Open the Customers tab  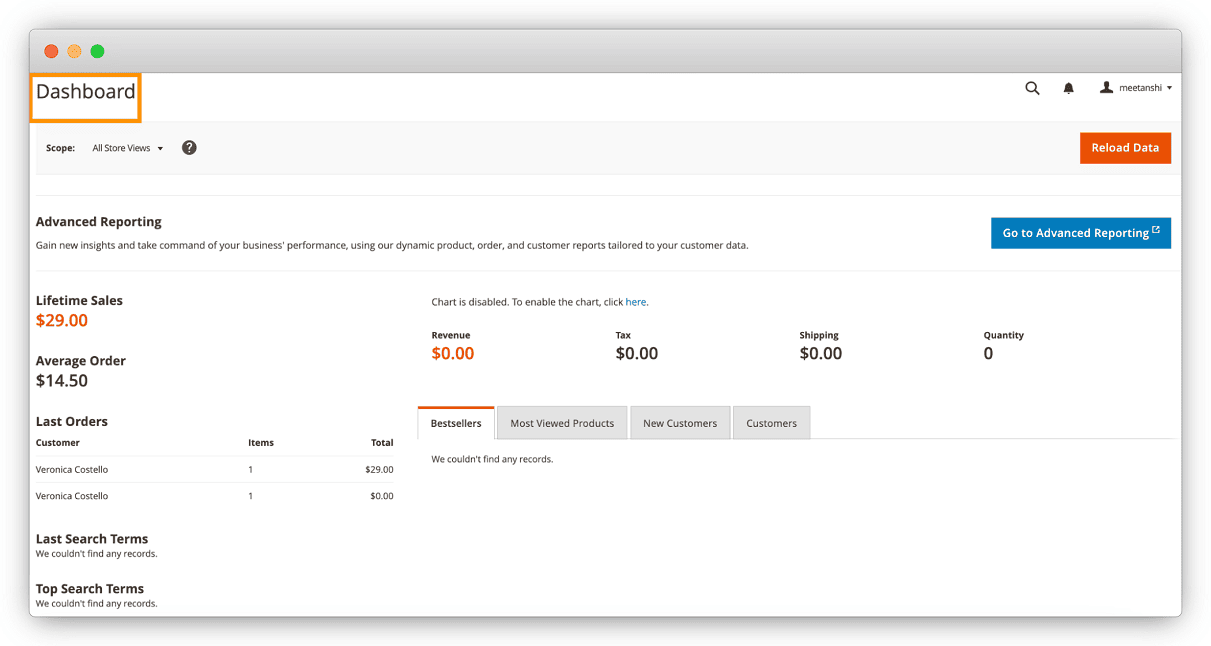pos(771,423)
